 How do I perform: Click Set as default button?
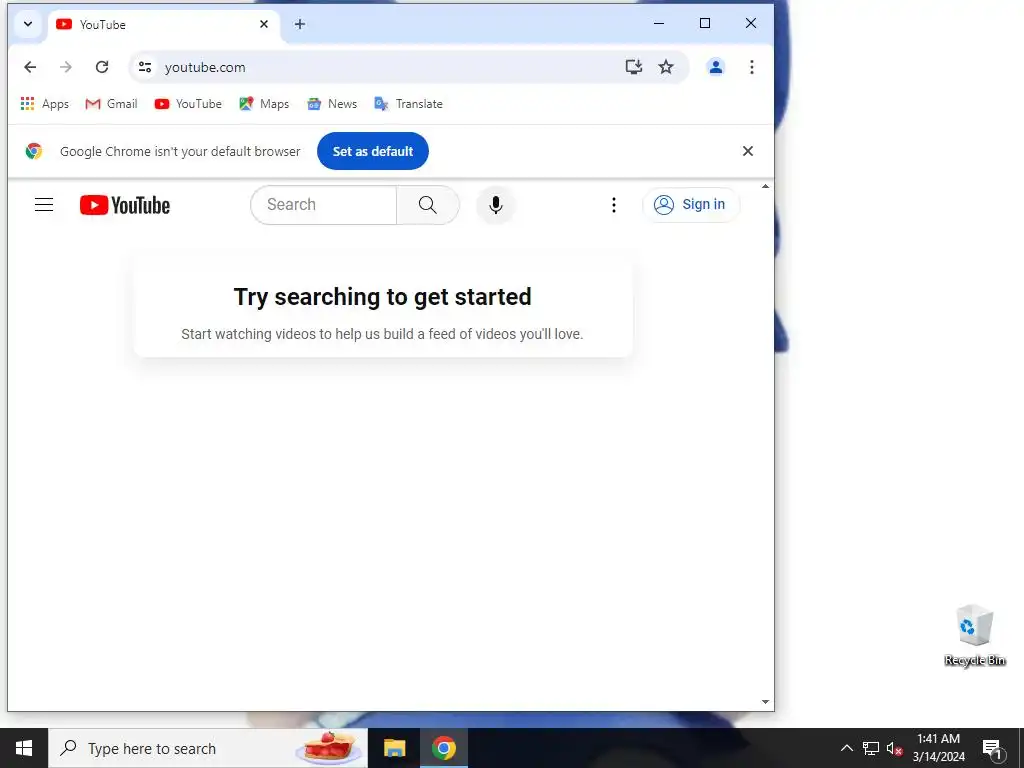click(x=373, y=151)
